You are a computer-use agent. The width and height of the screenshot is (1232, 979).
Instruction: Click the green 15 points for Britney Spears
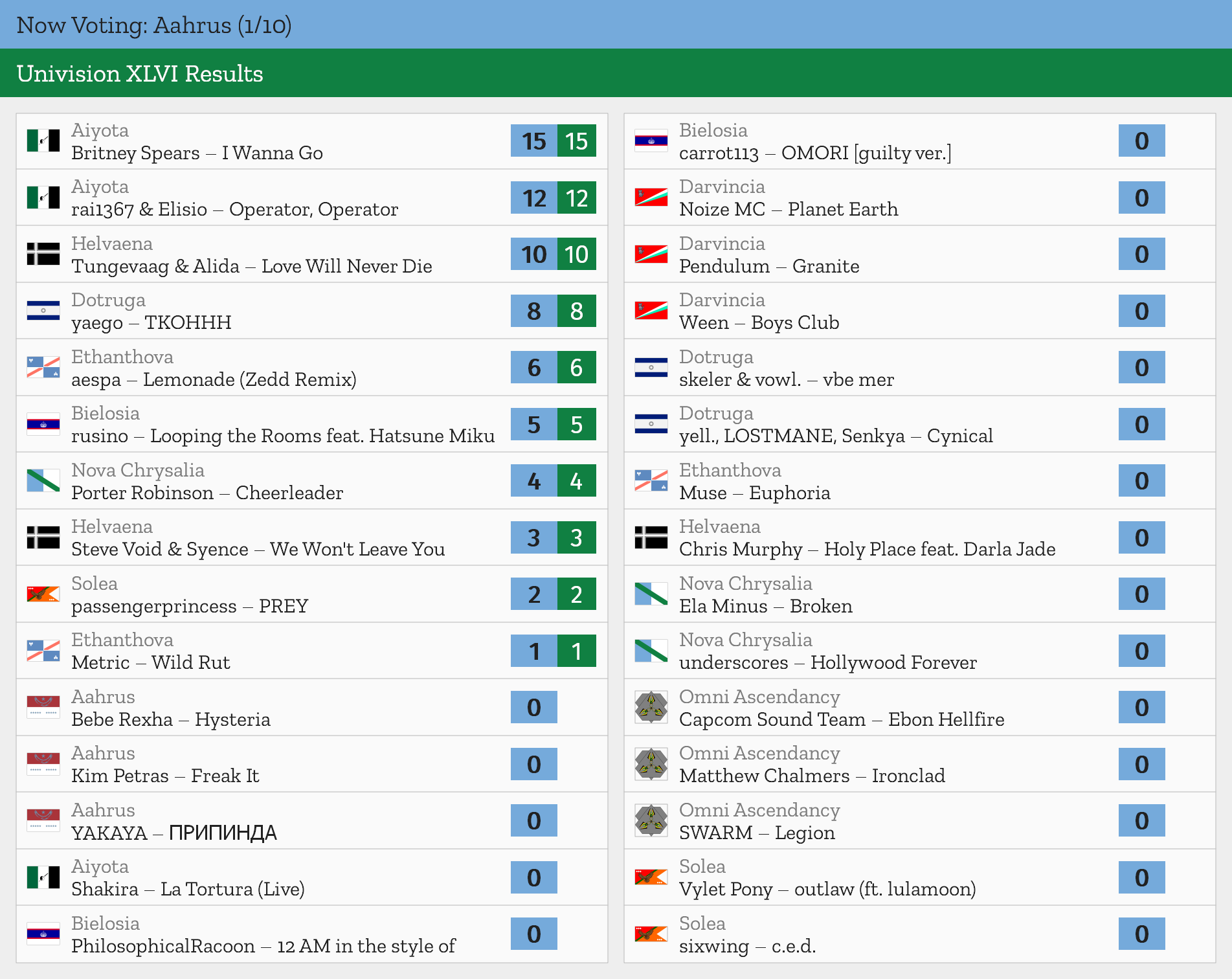click(x=577, y=141)
